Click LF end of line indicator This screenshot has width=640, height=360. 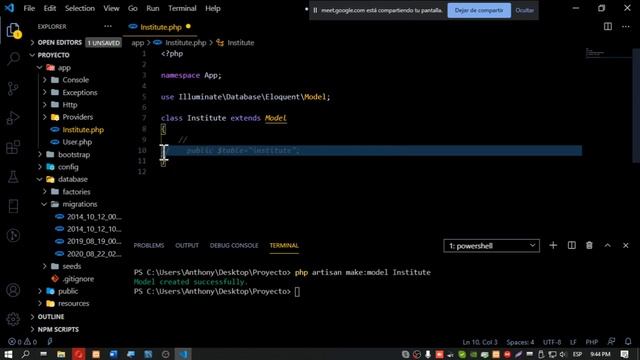573,342
